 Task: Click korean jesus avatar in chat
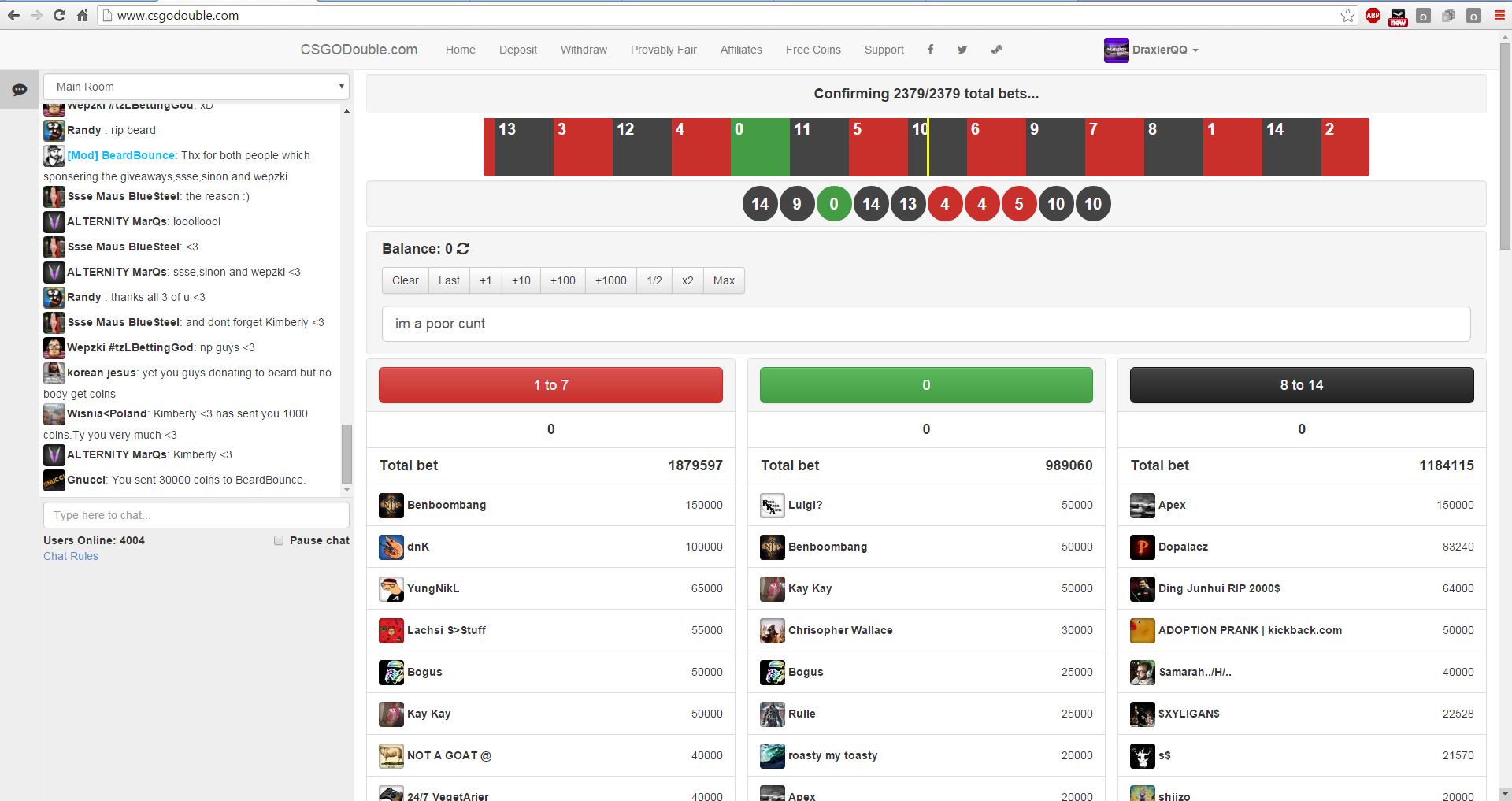click(x=54, y=373)
